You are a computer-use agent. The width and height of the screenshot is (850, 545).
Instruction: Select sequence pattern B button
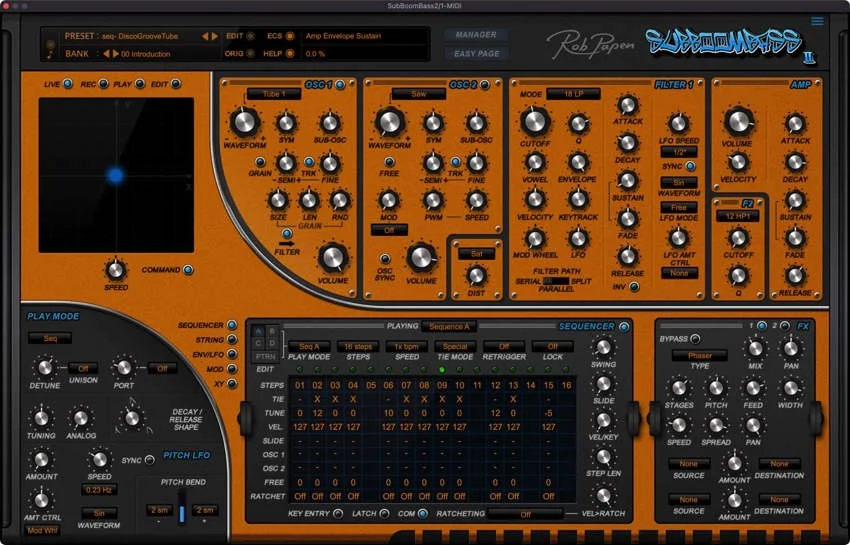[x=272, y=331]
